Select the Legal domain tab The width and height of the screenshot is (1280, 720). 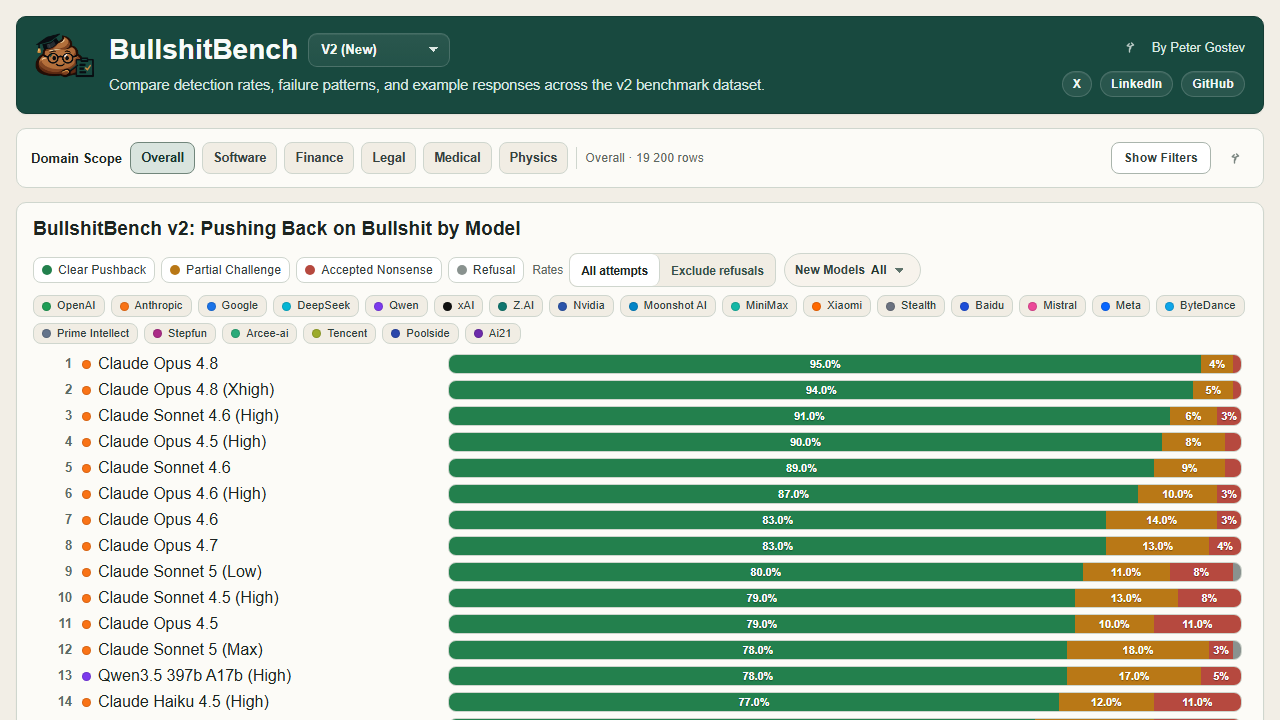pos(389,158)
